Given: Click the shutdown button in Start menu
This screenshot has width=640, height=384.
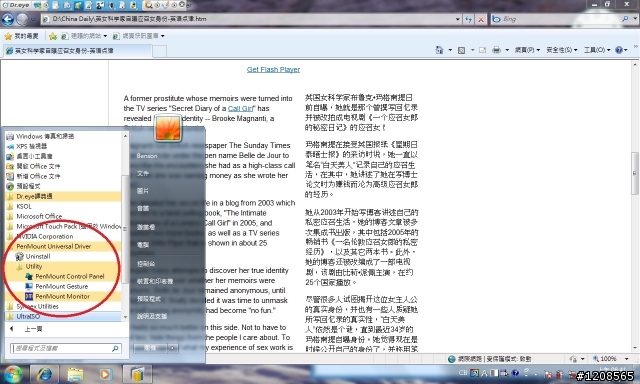Looking at the screenshot, I should tap(150, 348).
